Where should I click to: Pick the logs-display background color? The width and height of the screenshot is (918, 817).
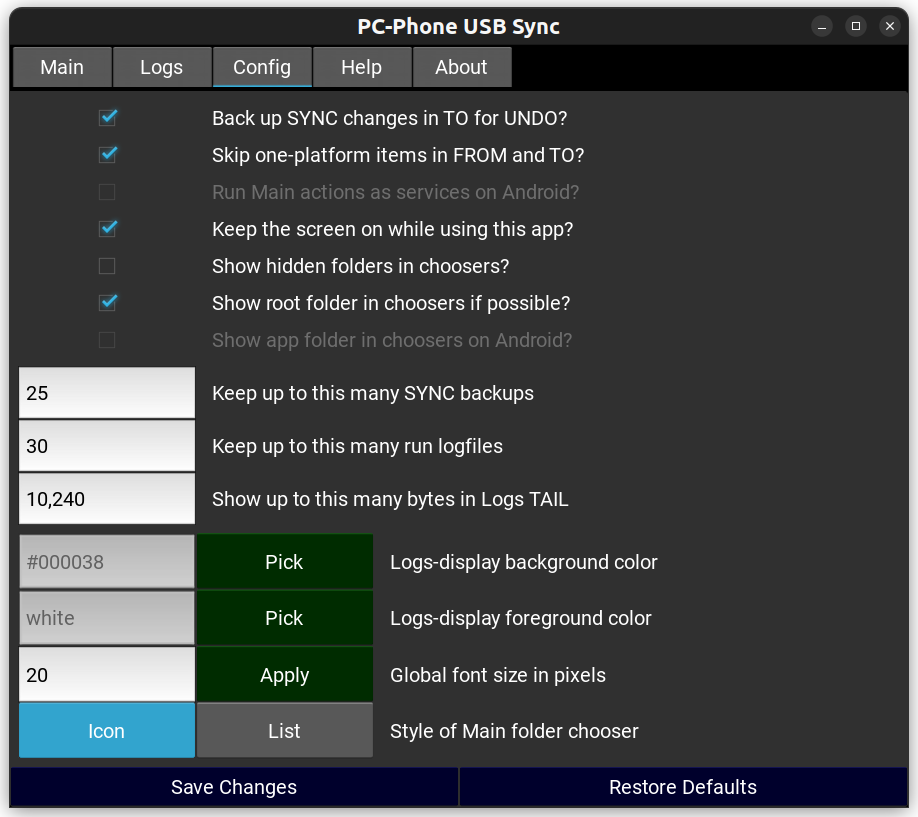coord(284,562)
